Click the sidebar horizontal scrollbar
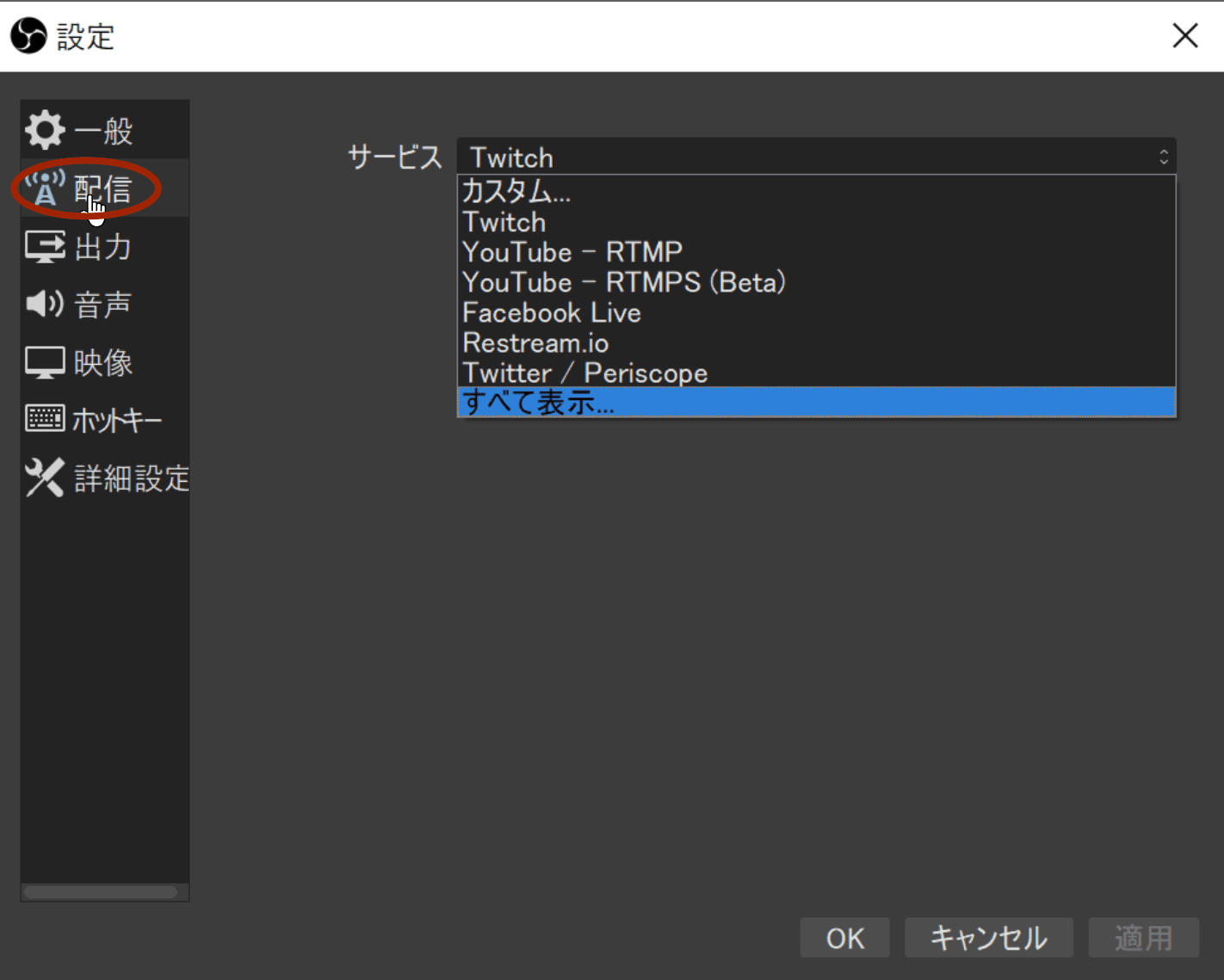1224x980 pixels. 101,892
